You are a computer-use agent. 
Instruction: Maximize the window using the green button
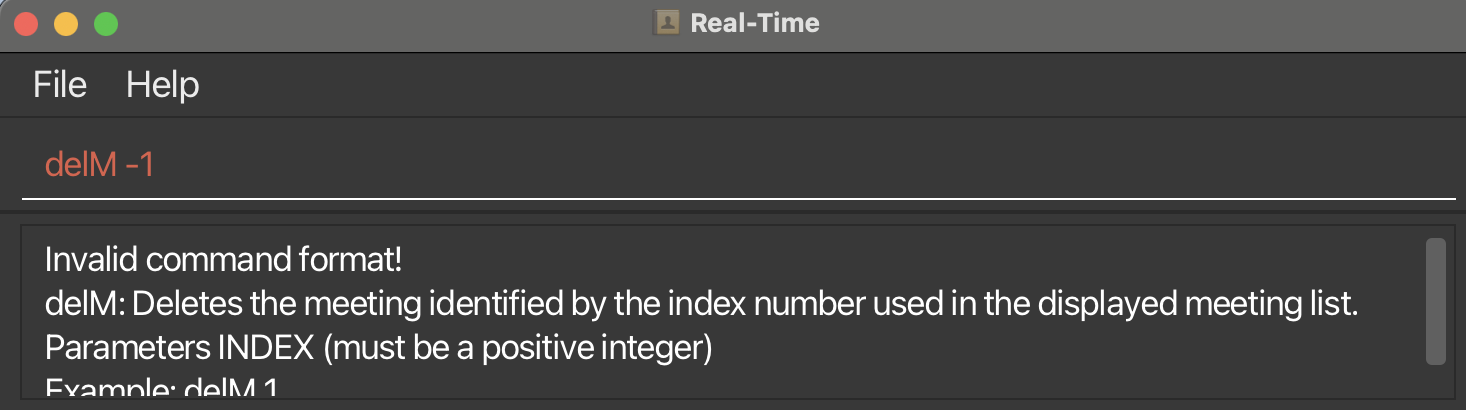coord(106,23)
